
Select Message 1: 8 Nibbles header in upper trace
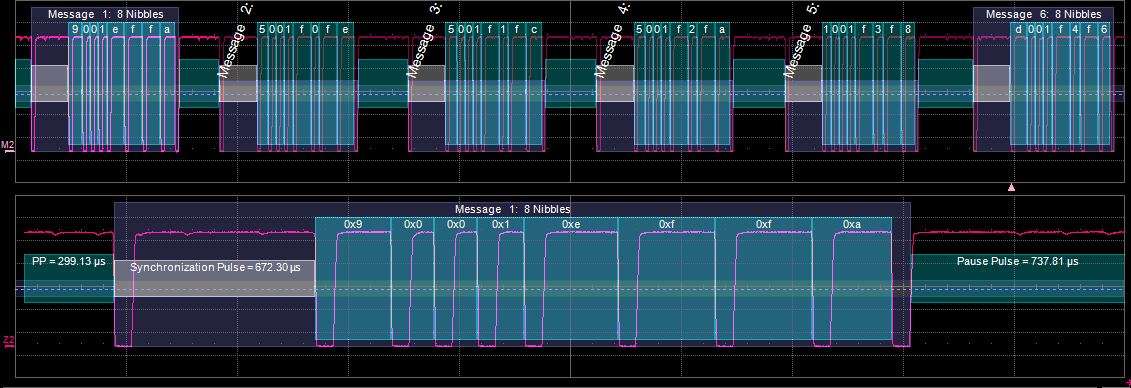105,14
